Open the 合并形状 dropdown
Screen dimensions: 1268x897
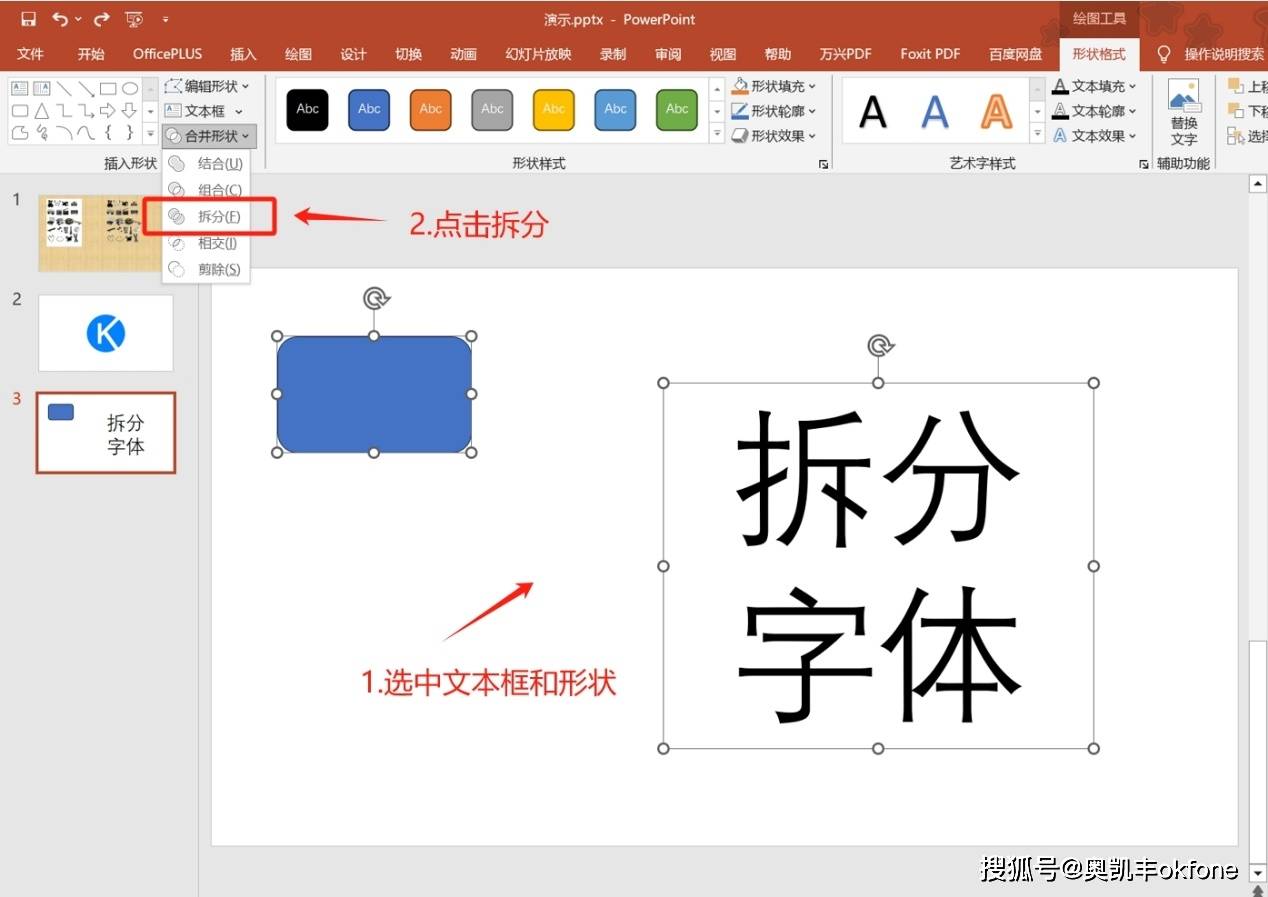pos(209,135)
